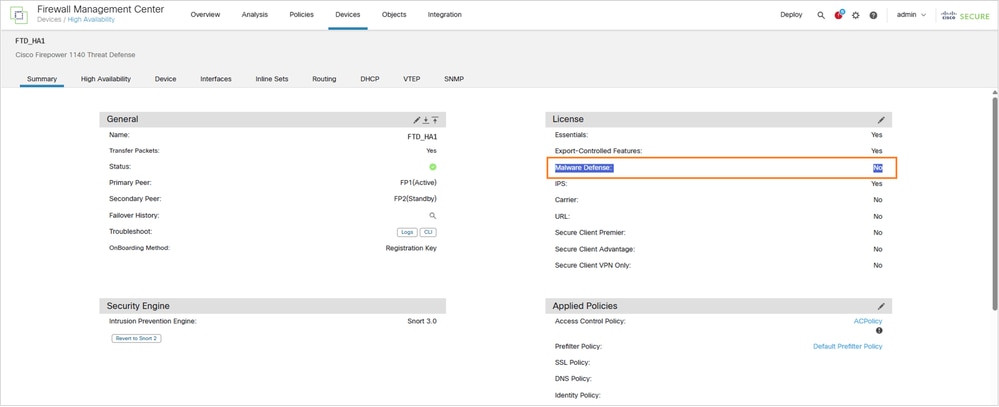This screenshot has width=999, height=407.
Task: Click the Registration Key onboarding value
Action: coord(412,248)
